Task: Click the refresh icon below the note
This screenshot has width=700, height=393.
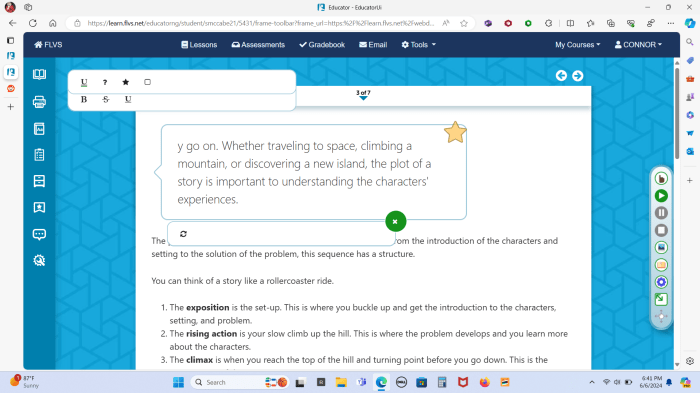Action: [x=183, y=234]
